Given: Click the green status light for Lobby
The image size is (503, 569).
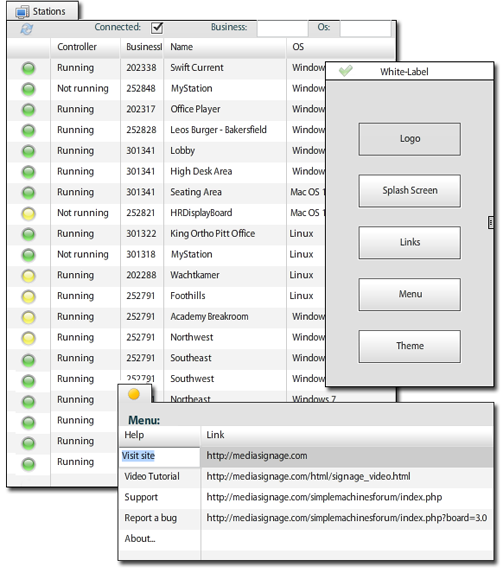Looking at the screenshot, I should click(28, 151).
